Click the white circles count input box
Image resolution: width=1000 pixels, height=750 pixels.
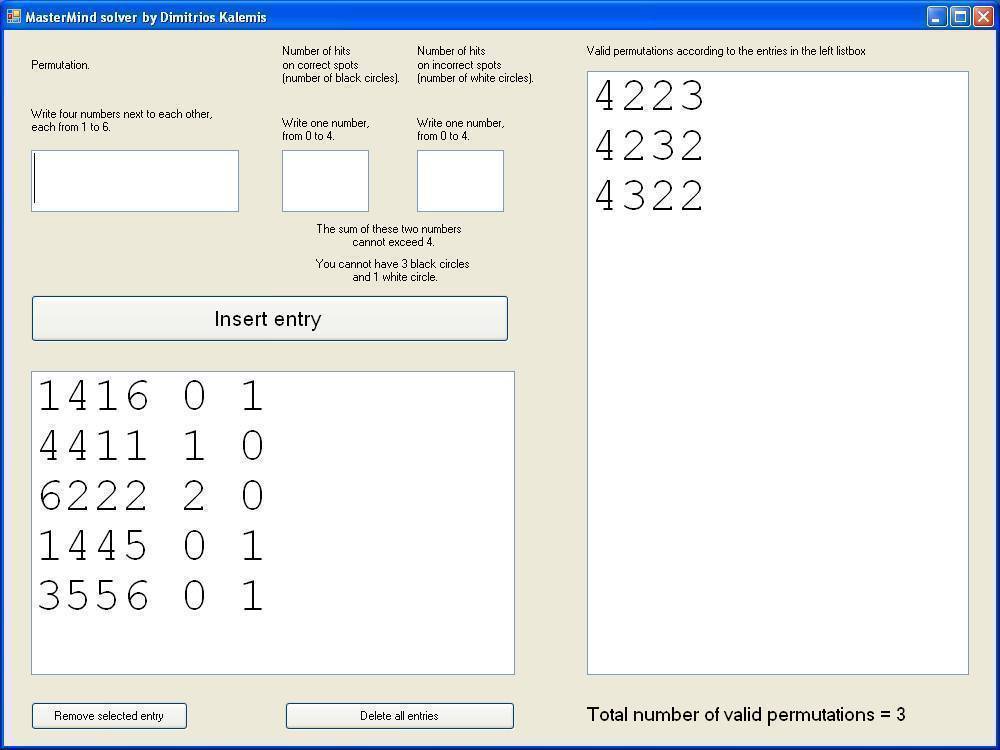460,181
